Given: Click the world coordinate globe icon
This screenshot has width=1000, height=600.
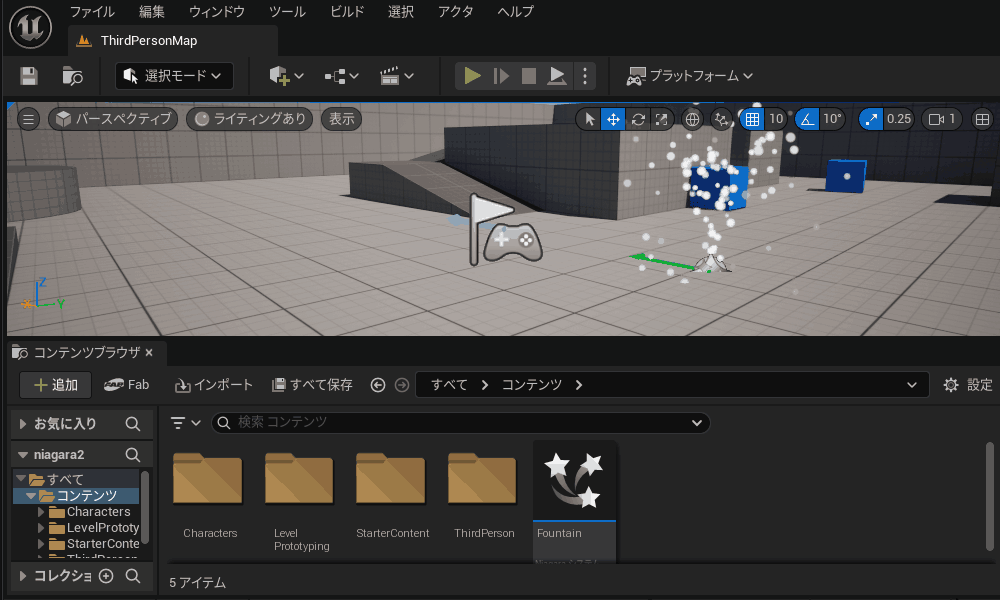Looking at the screenshot, I should [x=692, y=119].
